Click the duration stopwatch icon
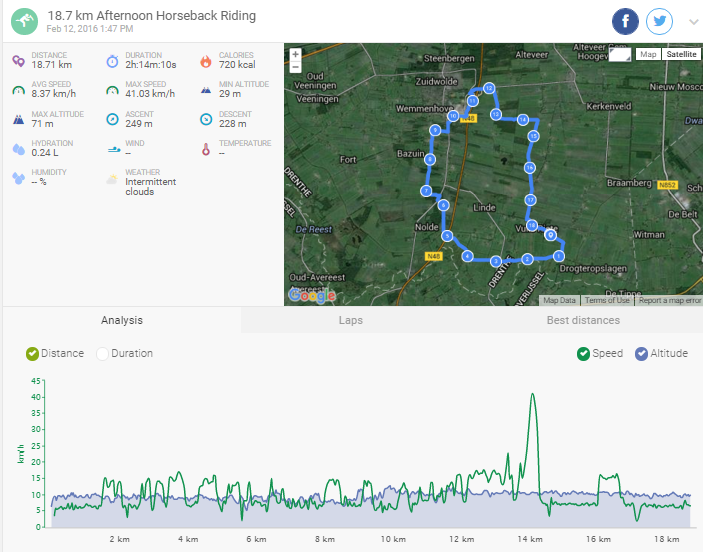This screenshot has height=552, width=703. [x=112, y=61]
